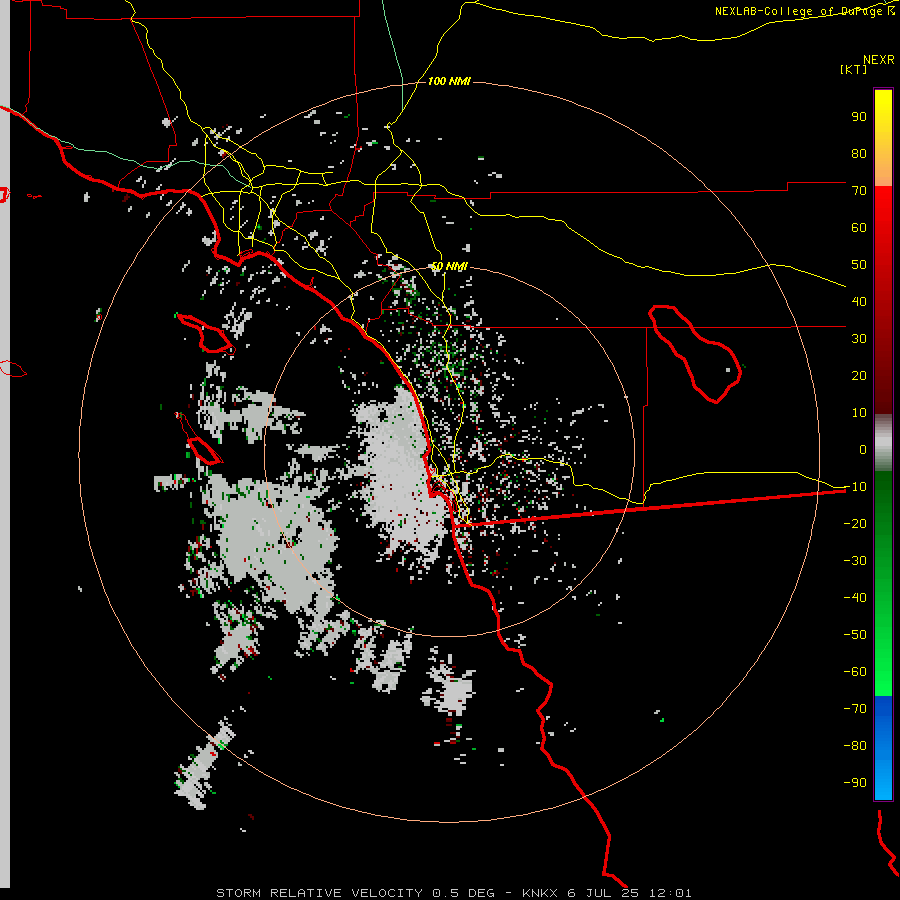The height and width of the screenshot is (900, 900).
Task: Click the [KT] units label above the scale
Action: coord(853,69)
